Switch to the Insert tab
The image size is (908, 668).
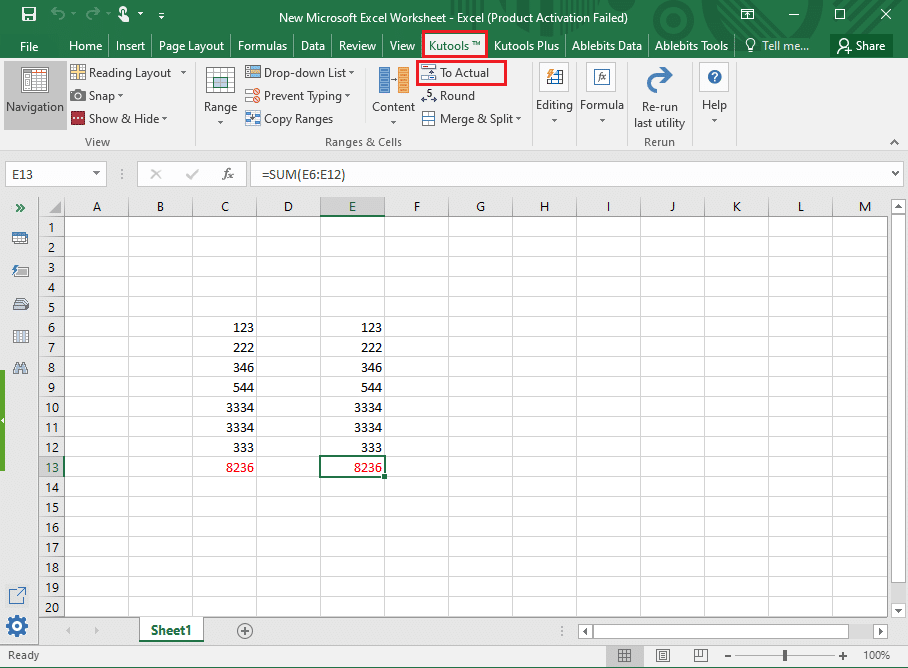coord(130,46)
